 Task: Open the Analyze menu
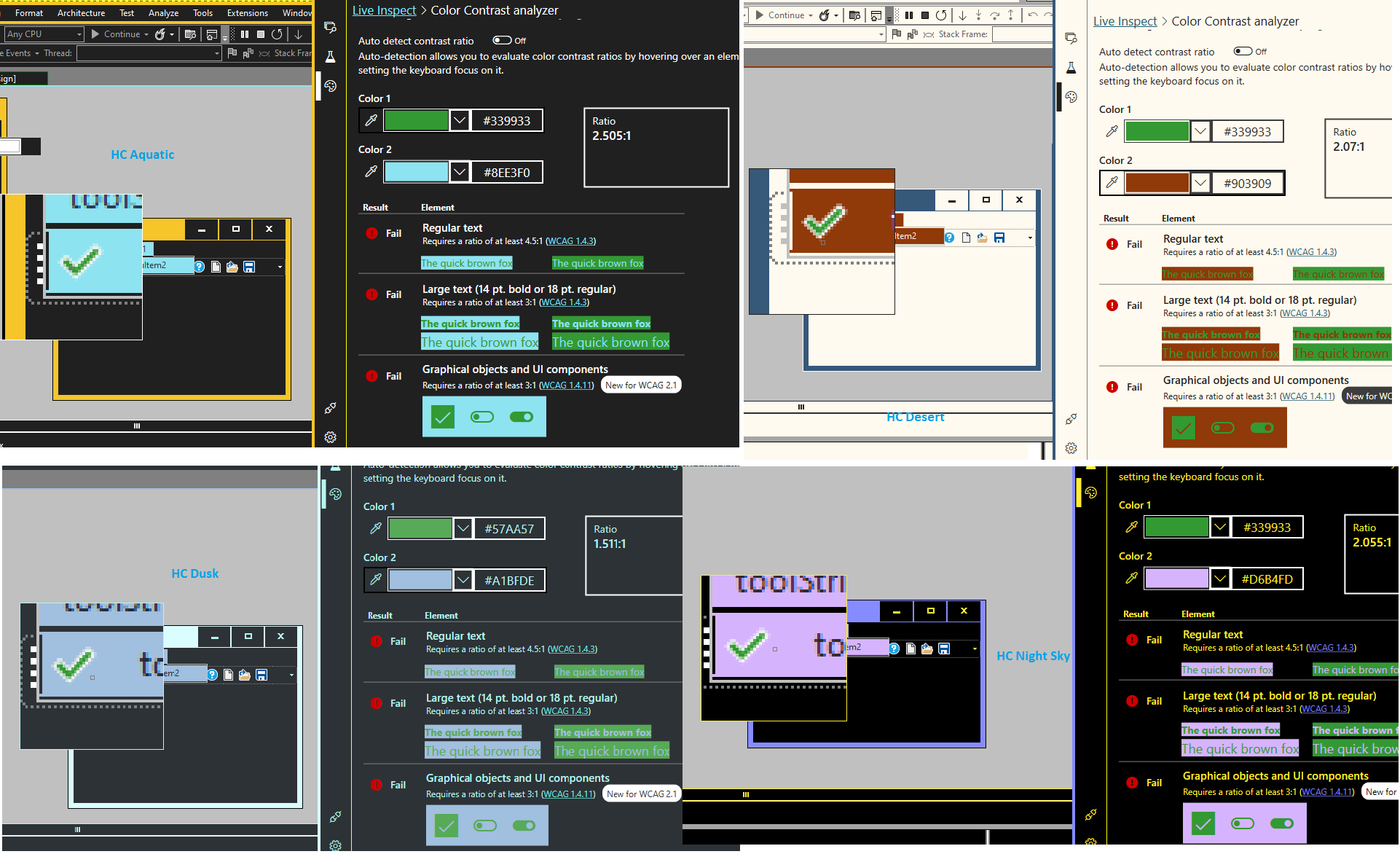(163, 13)
